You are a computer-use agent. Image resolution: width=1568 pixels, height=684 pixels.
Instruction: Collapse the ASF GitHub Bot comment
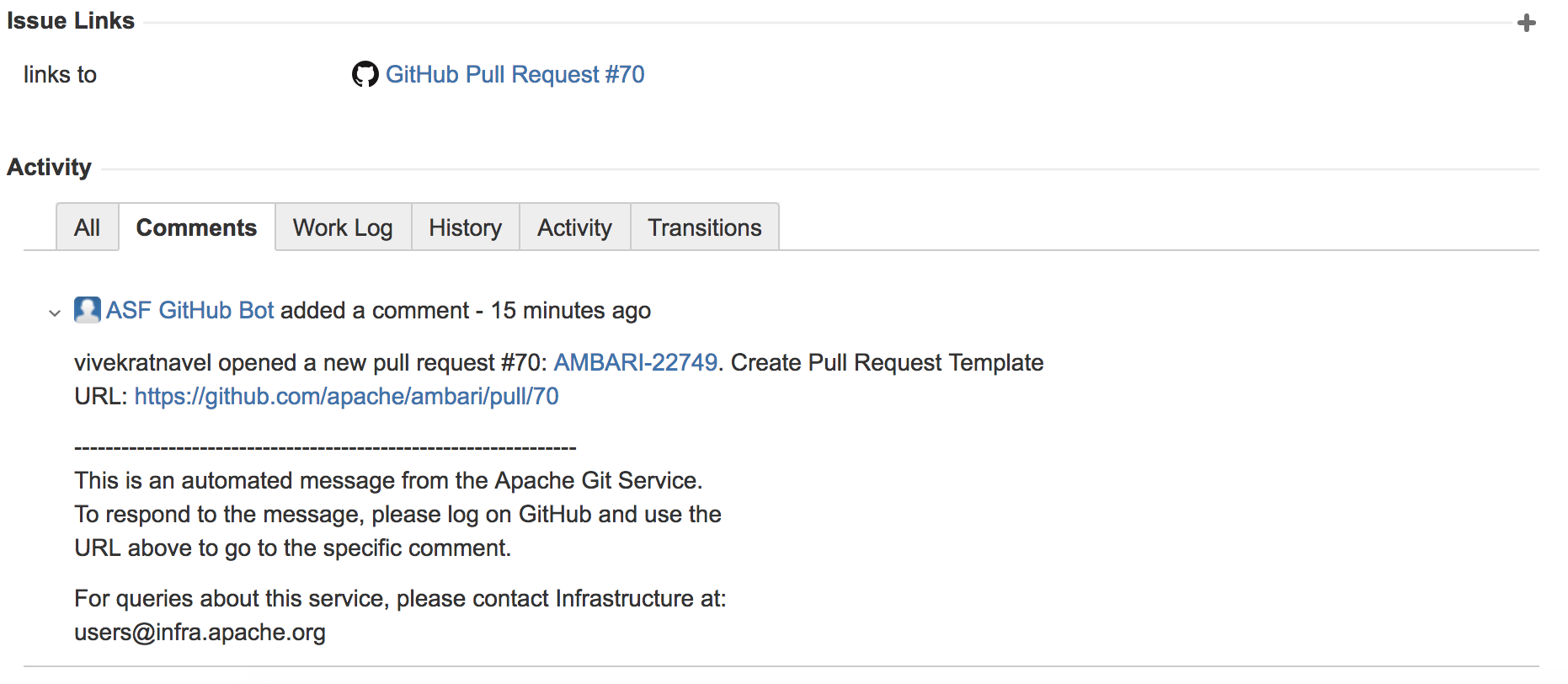coord(55,313)
